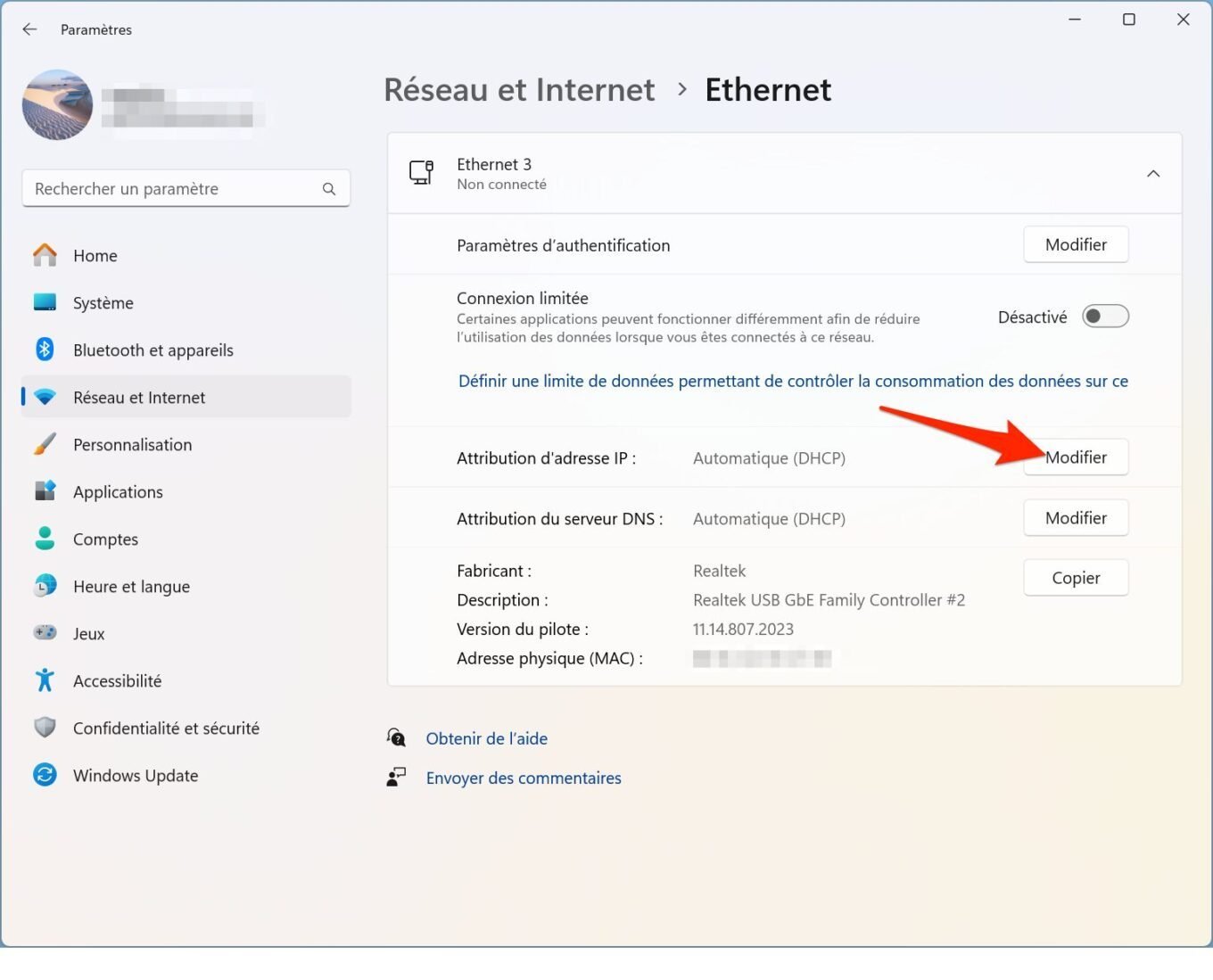Click the Confidentialité shield icon

45,728
